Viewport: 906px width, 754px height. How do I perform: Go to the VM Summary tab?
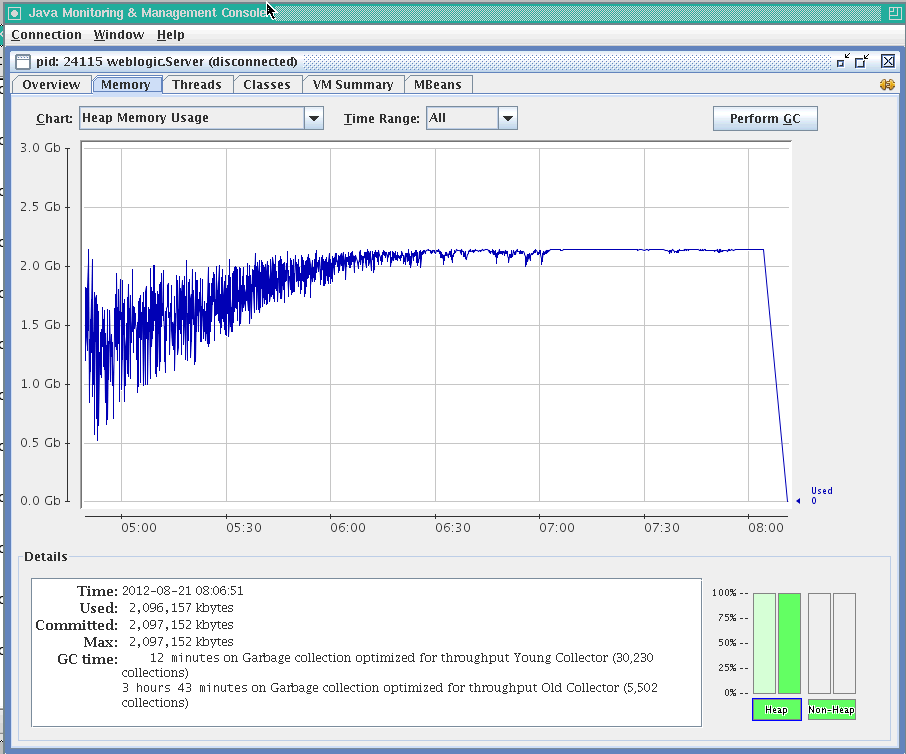[352, 85]
